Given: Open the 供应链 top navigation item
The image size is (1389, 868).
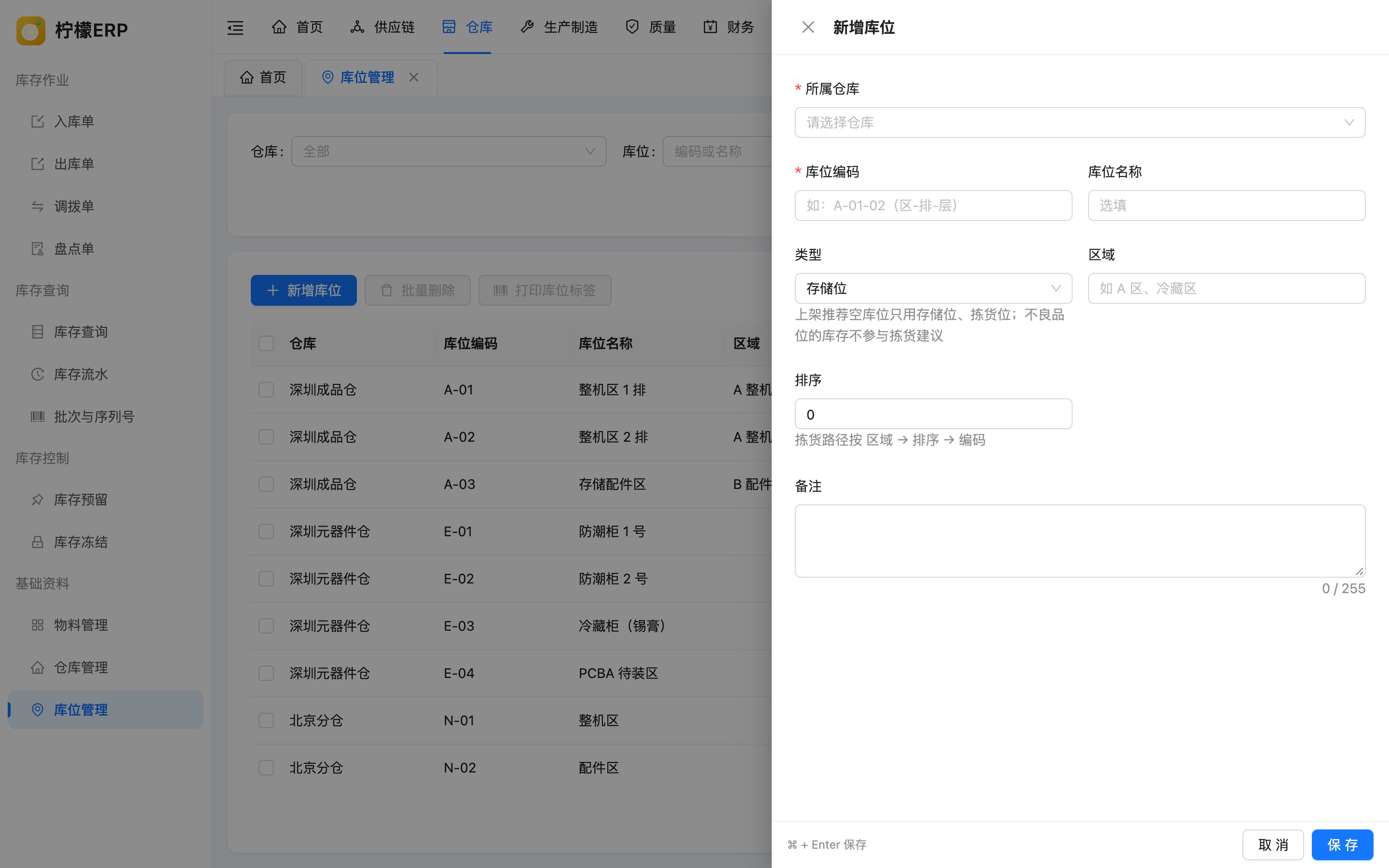Looking at the screenshot, I should tap(382, 27).
